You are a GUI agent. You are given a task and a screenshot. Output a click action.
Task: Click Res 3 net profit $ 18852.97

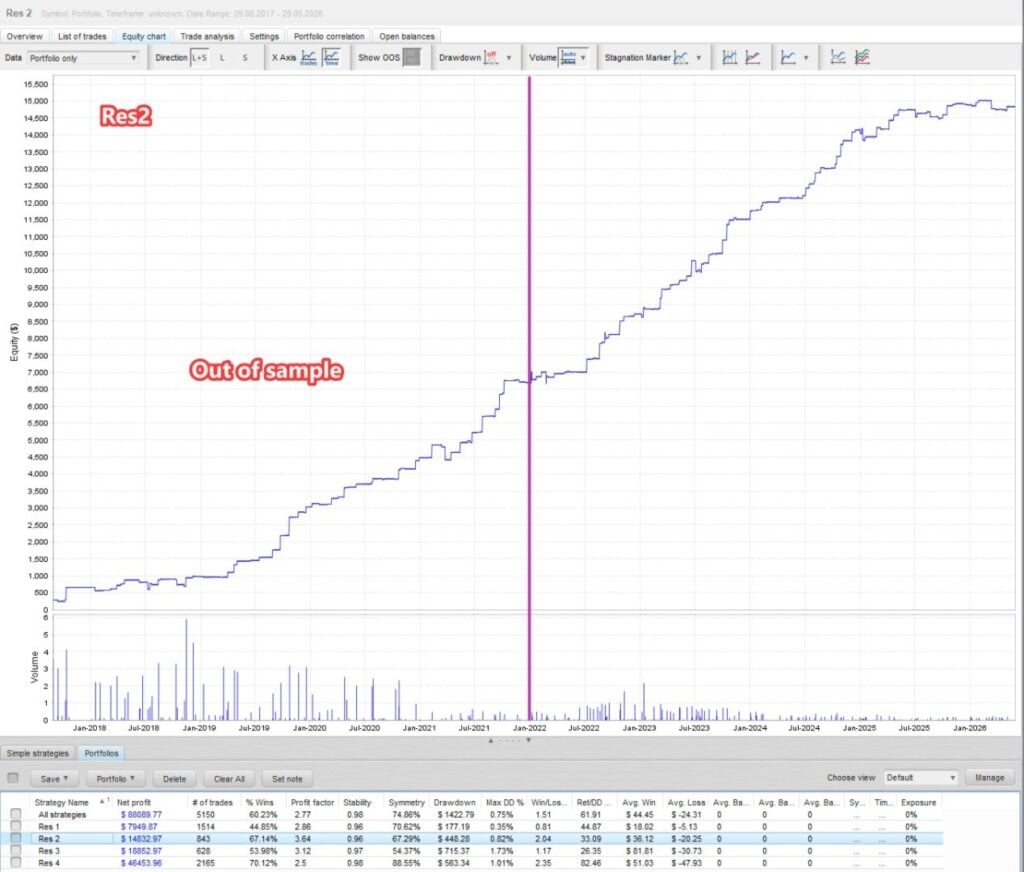[x=140, y=851]
